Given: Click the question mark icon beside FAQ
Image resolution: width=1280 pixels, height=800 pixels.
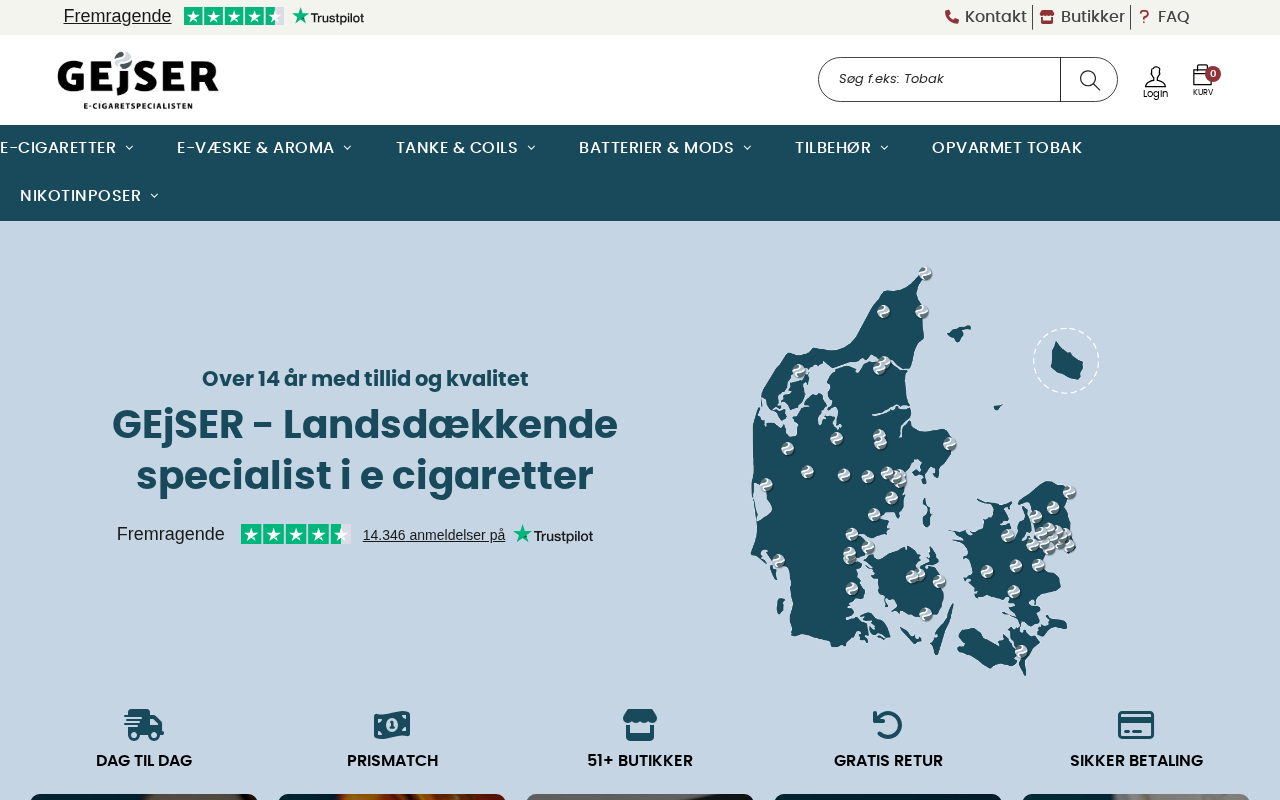Looking at the screenshot, I should click(1144, 17).
